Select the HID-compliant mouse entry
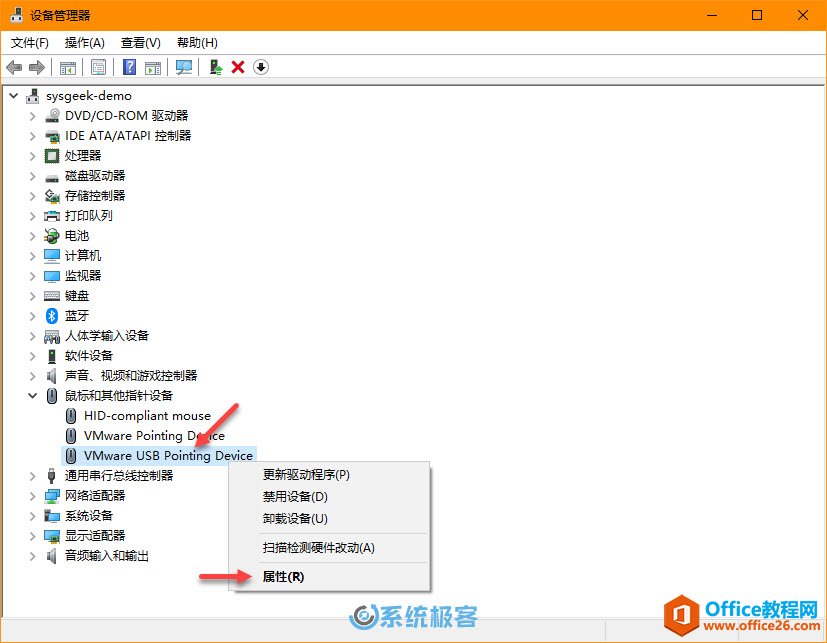Image resolution: width=827 pixels, height=643 pixels. coord(147,416)
